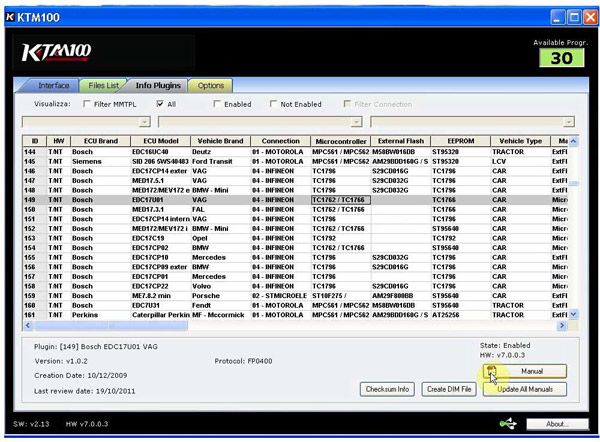600x442 pixels.
Task: Click the Create DIM File button
Action: tap(449, 389)
